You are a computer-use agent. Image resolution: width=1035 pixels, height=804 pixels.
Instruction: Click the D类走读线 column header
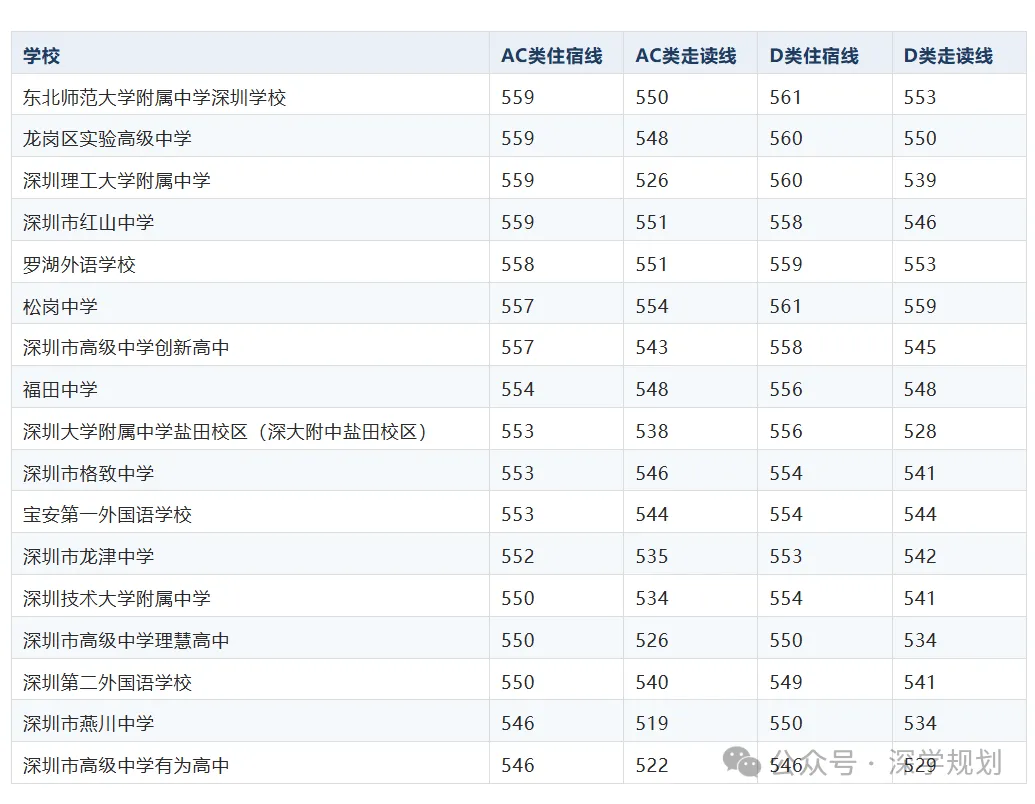(x=948, y=55)
